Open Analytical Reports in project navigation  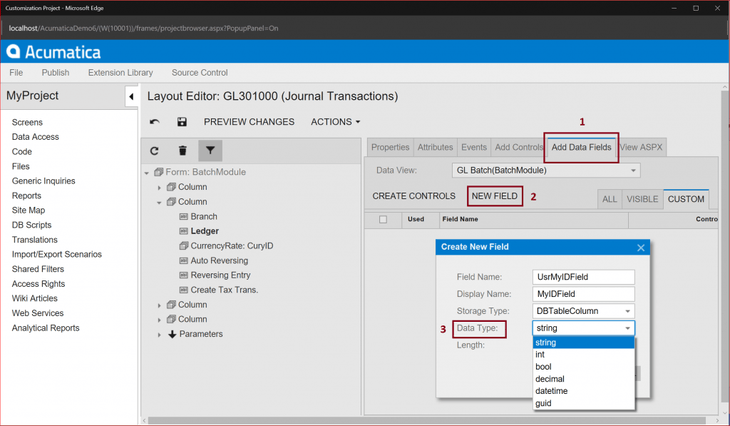[46, 328]
